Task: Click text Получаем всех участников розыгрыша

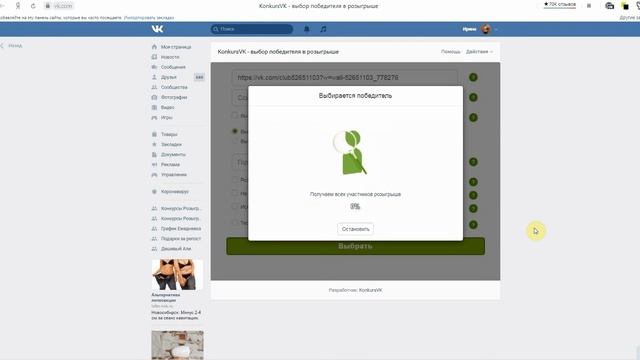Action: click(355, 194)
